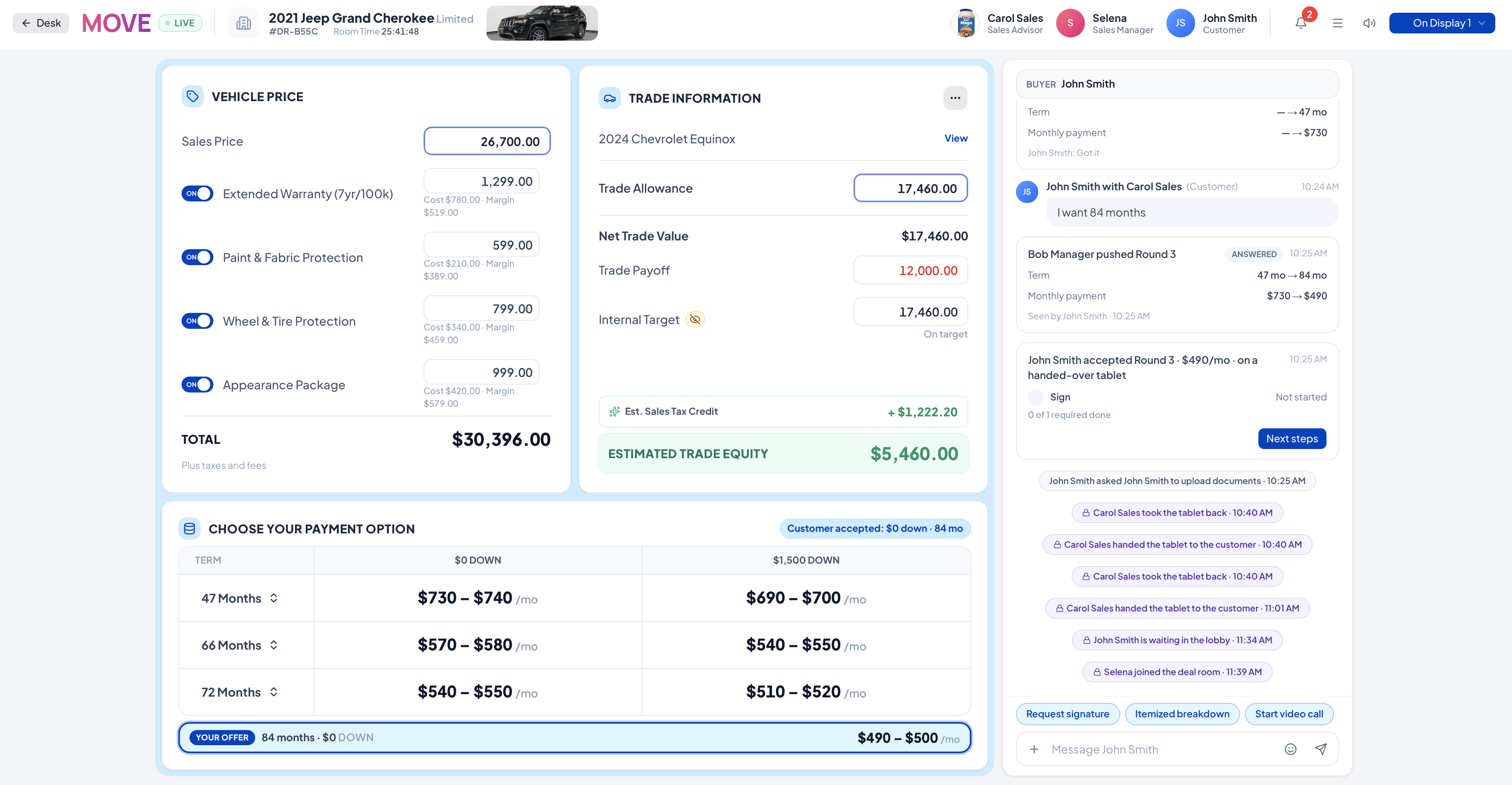This screenshot has height=785, width=1512.
Task: Click the Estimated Trade Equity banner
Action: tap(783, 453)
